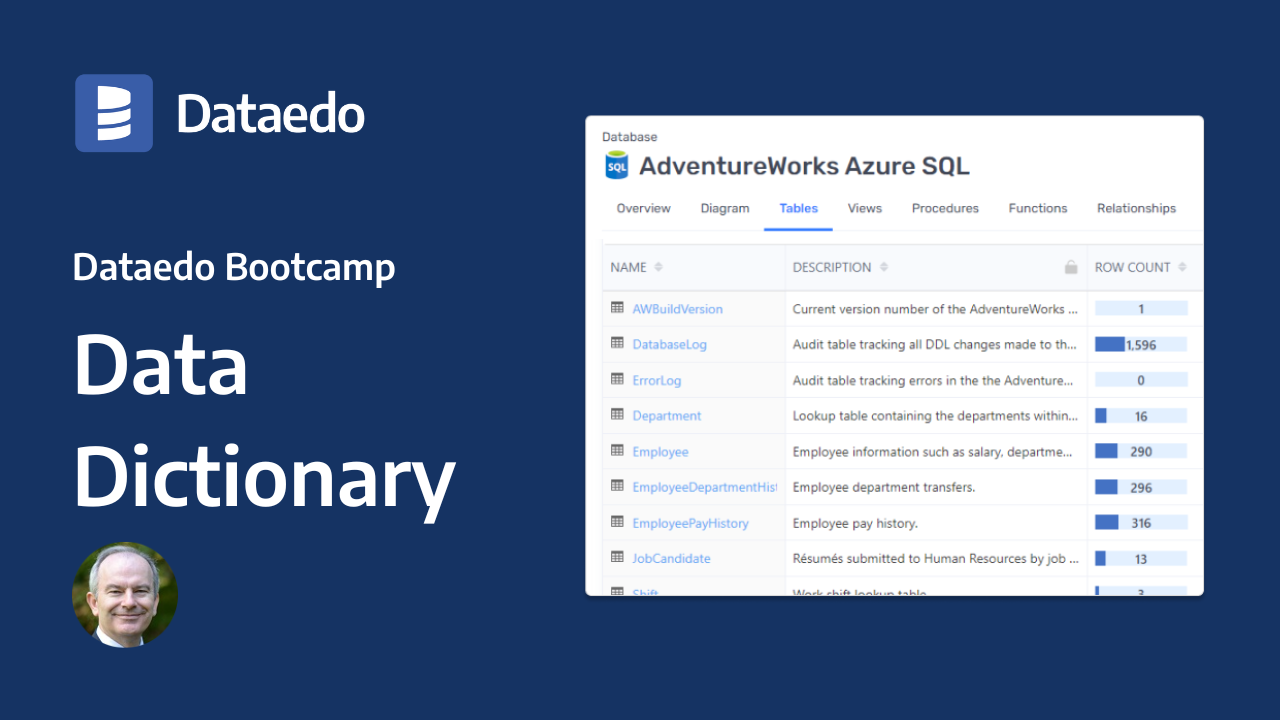Click the table icon beside EmployeeDepartmentHistory

coord(617,486)
